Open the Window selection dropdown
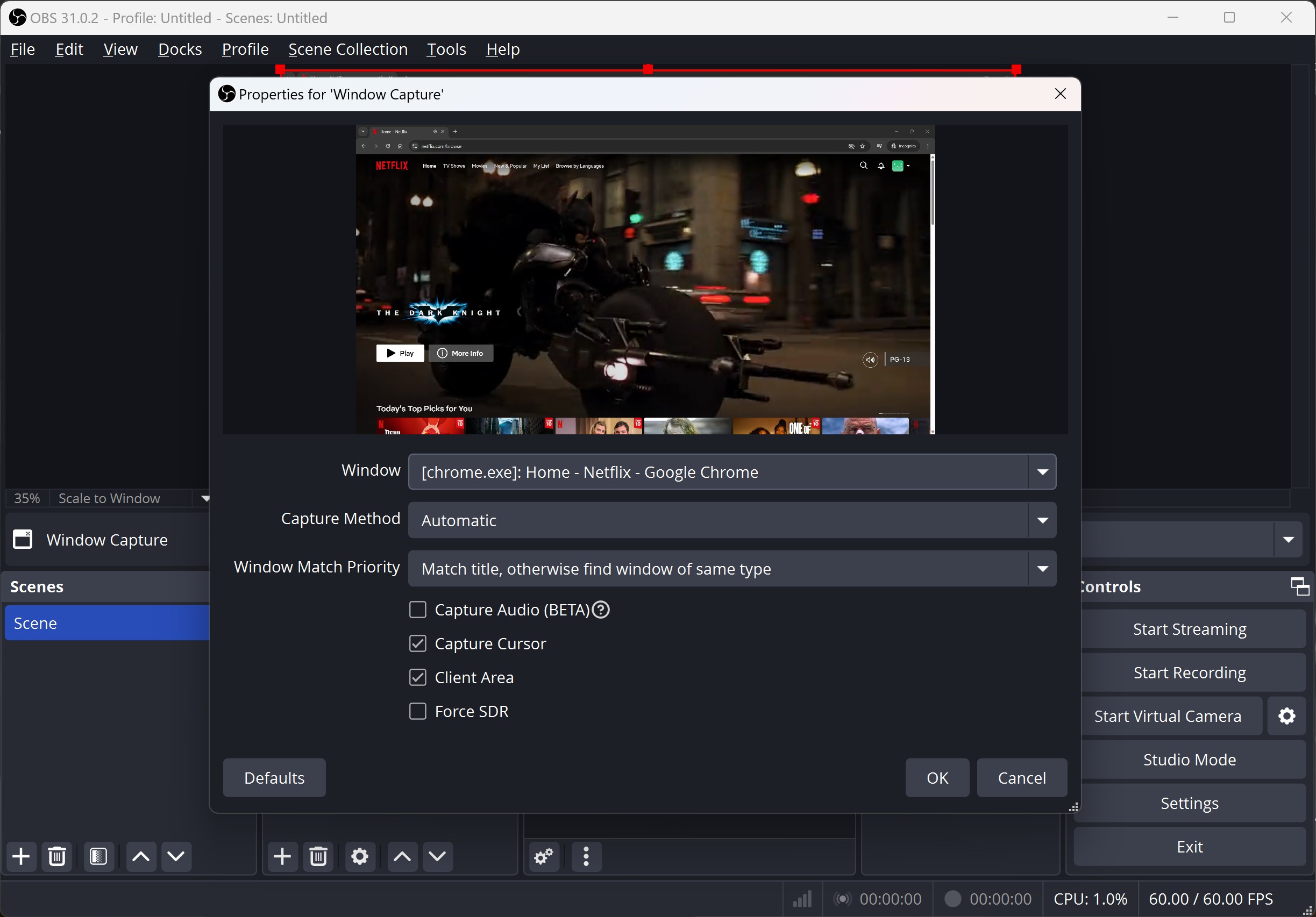Image resolution: width=1316 pixels, height=917 pixels. 732,471
